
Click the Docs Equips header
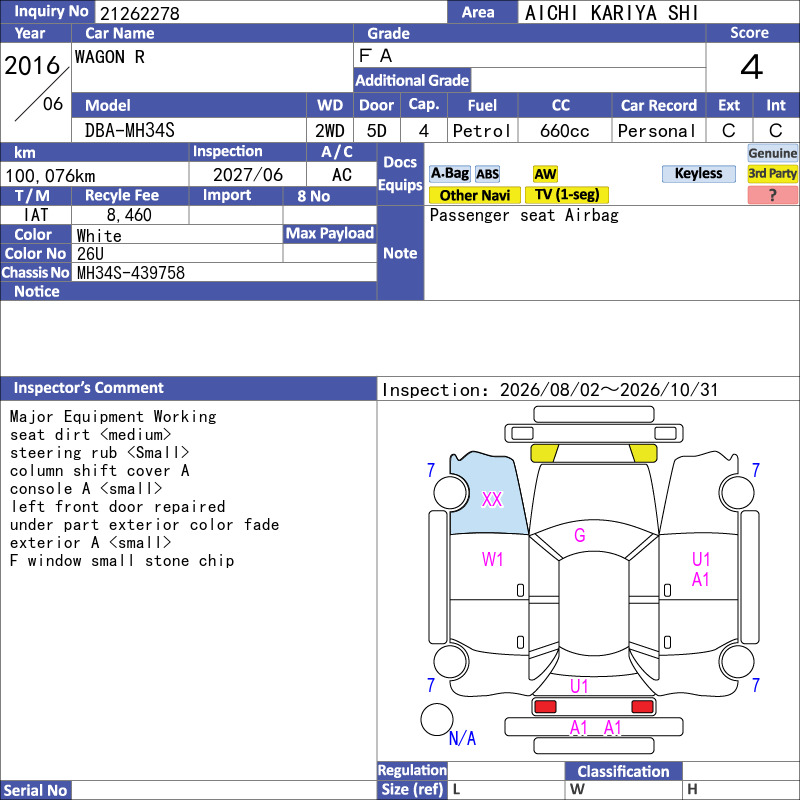point(400,174)
